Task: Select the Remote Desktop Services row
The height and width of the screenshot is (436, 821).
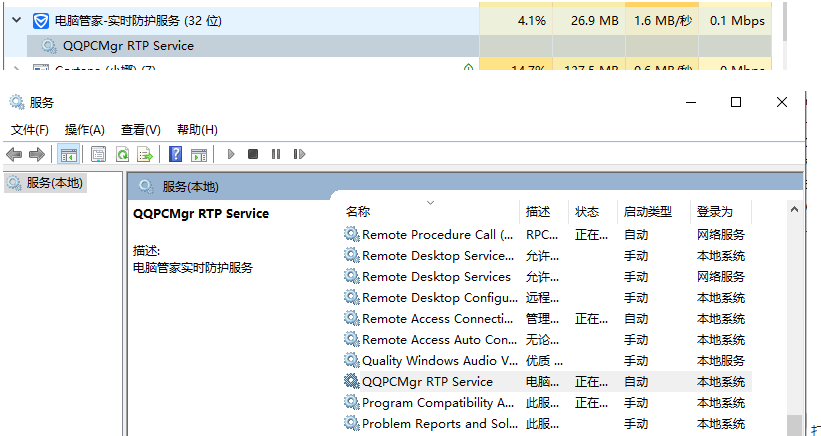Action: (x=547, y=276)
